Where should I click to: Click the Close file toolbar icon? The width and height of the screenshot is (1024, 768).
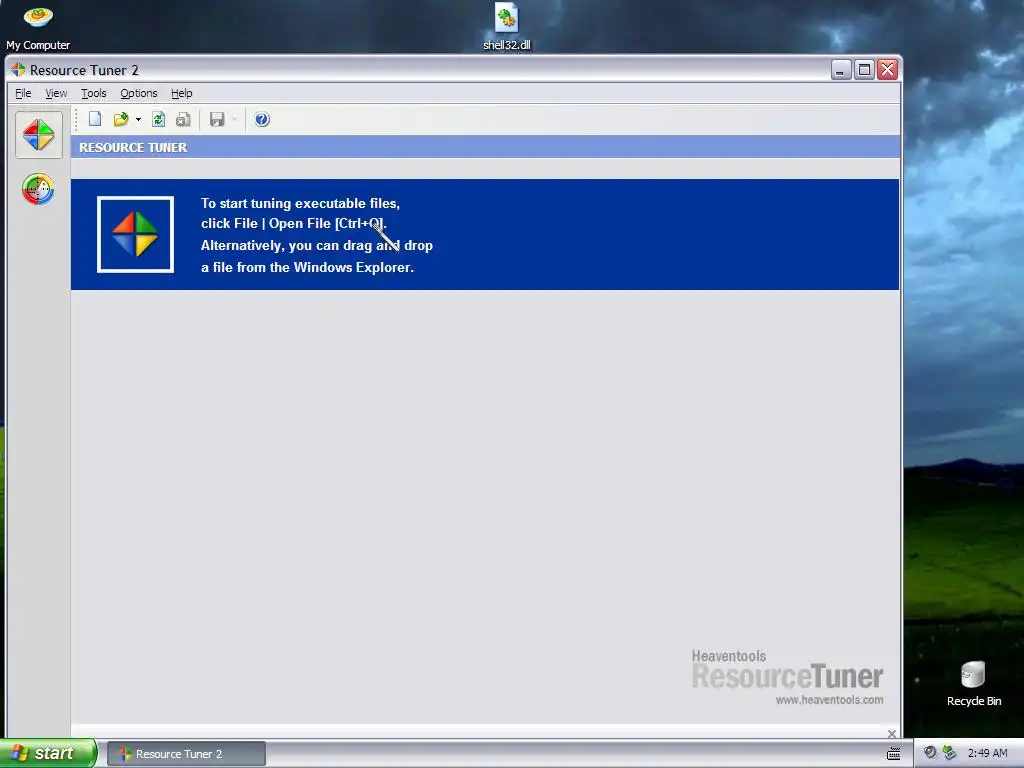pos(184,119)
